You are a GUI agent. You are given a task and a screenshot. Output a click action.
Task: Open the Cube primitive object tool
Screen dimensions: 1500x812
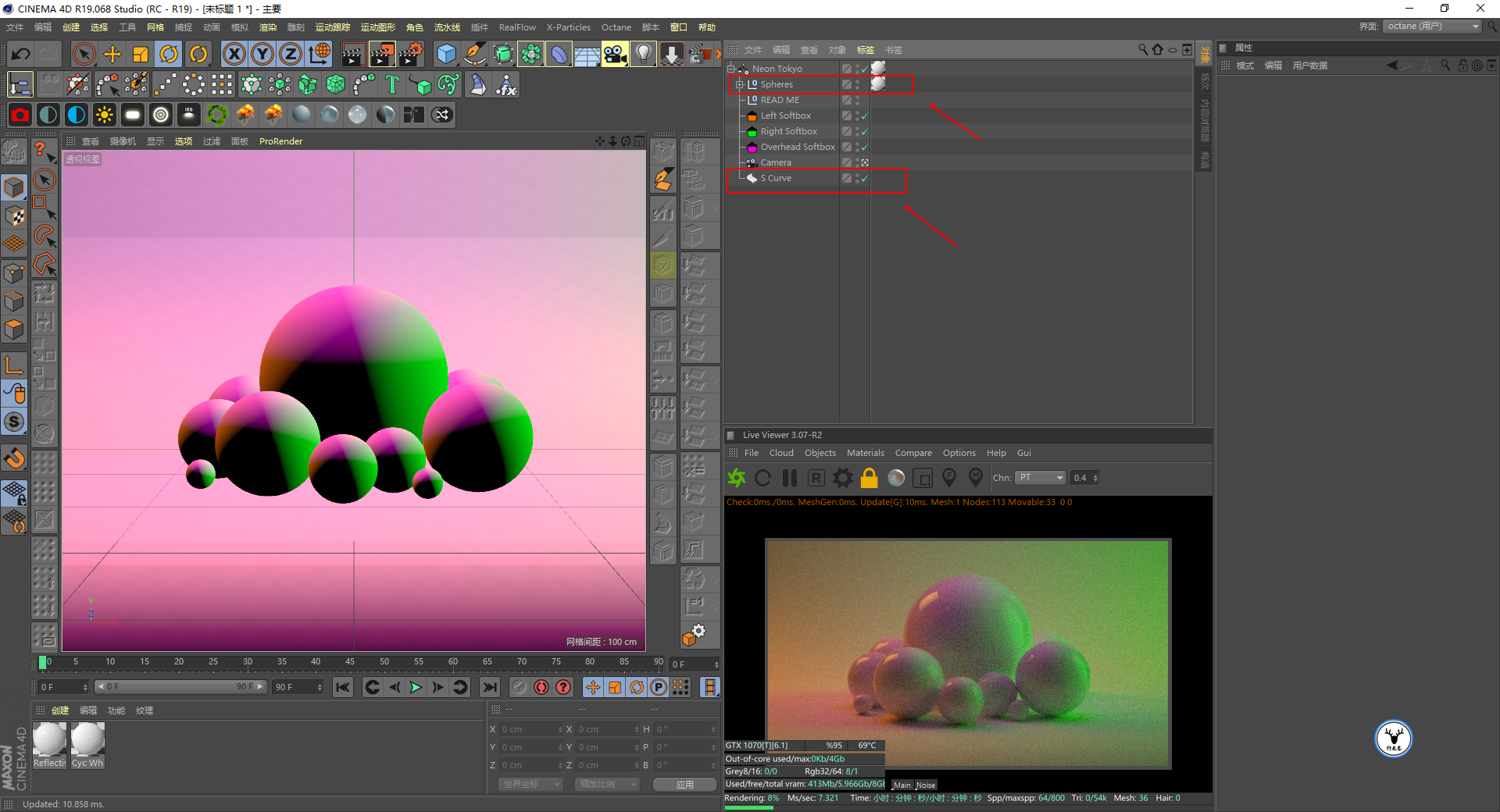coord(446,54)
